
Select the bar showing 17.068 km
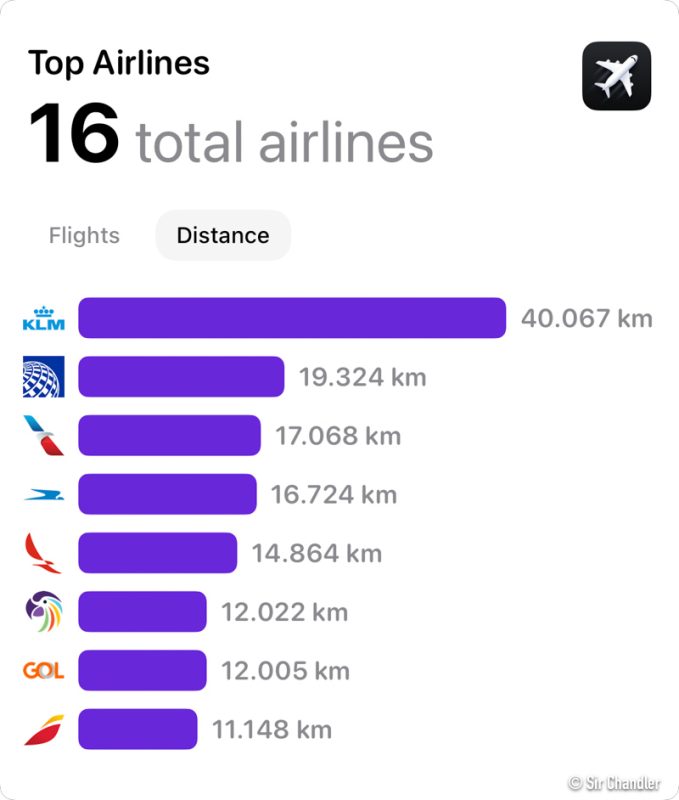pyautogui.click(x=169, y=436)
